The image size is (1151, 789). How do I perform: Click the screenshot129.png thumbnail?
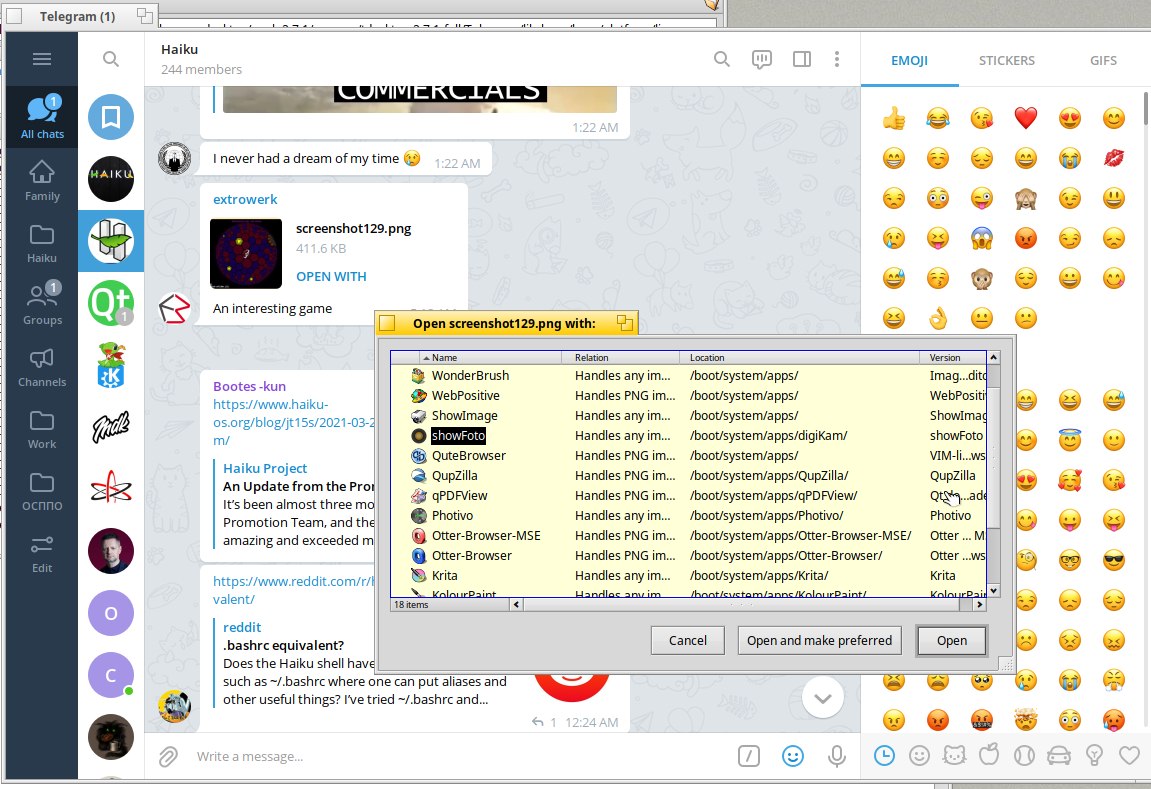click(246, 253)
